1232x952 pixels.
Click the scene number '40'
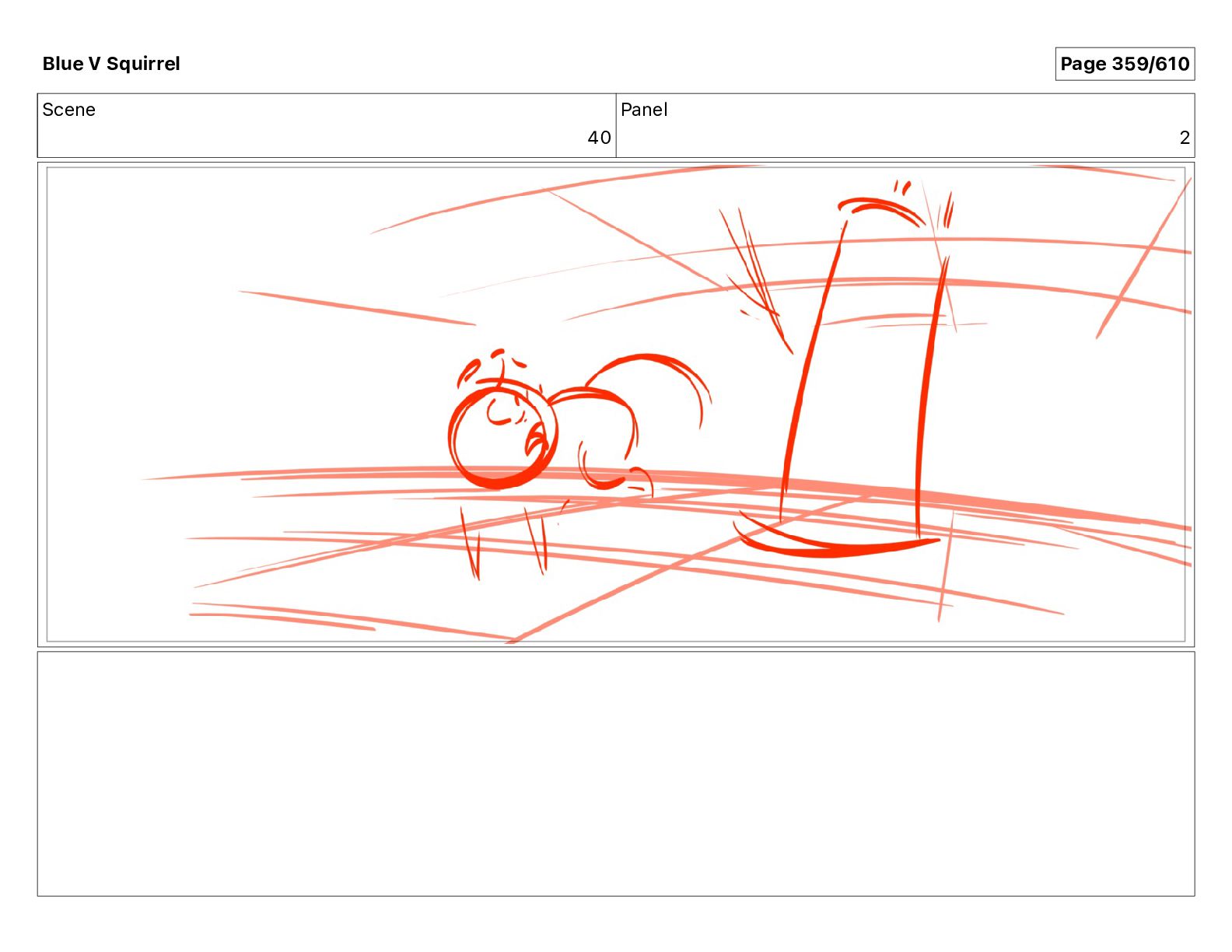pos(599,138)
